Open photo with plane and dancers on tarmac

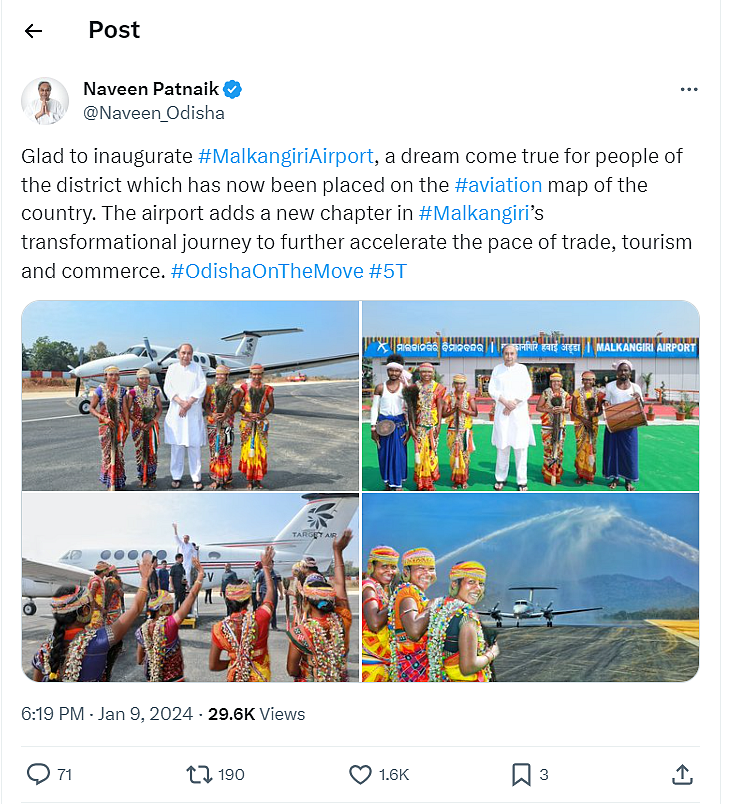190,395
